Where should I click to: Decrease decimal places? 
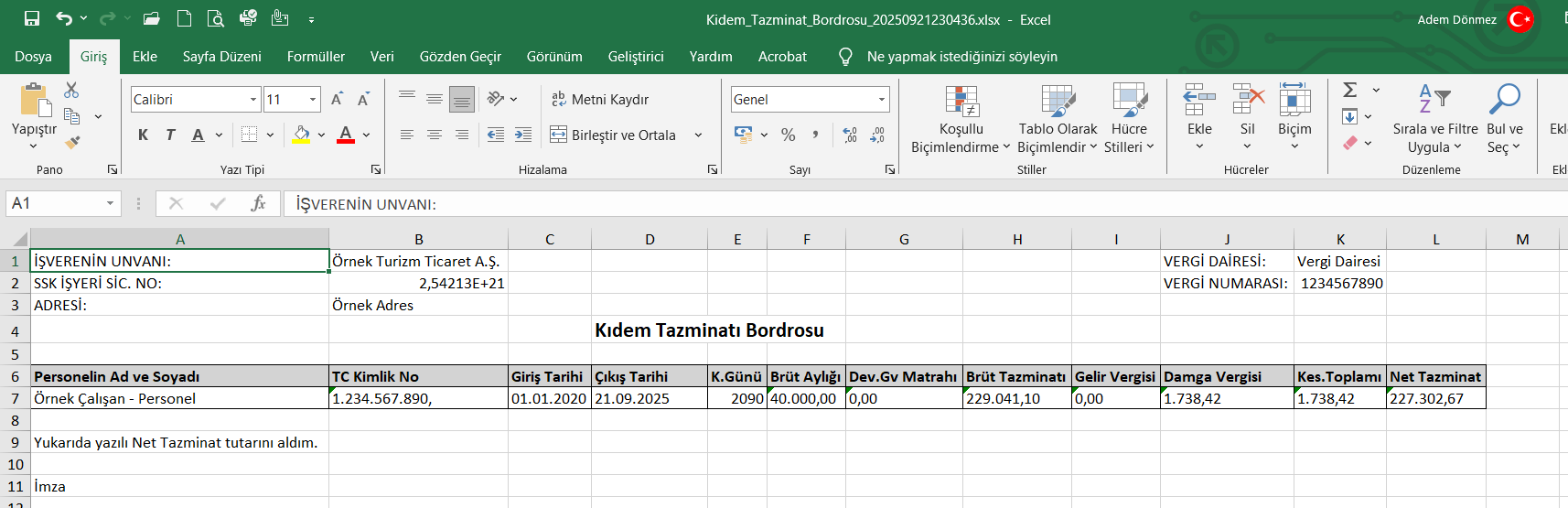click(x=877, y=135)
